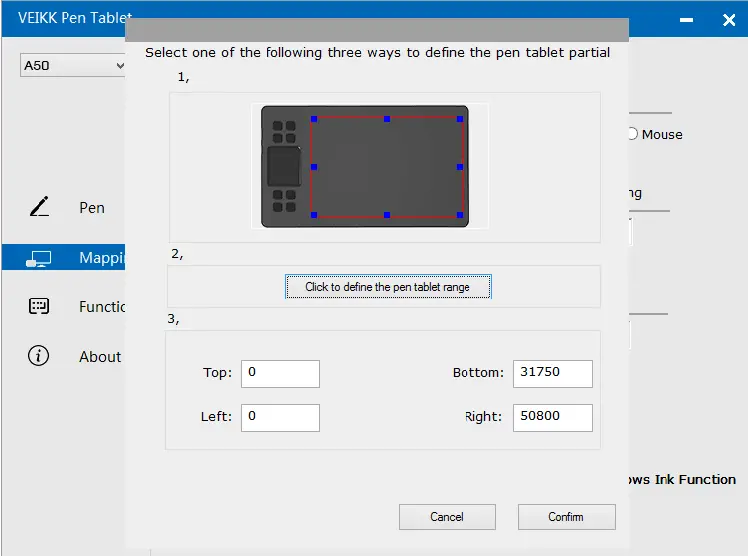Select the Mouse mode radio button
The image size is (748, 556).
tap(633, 134)
